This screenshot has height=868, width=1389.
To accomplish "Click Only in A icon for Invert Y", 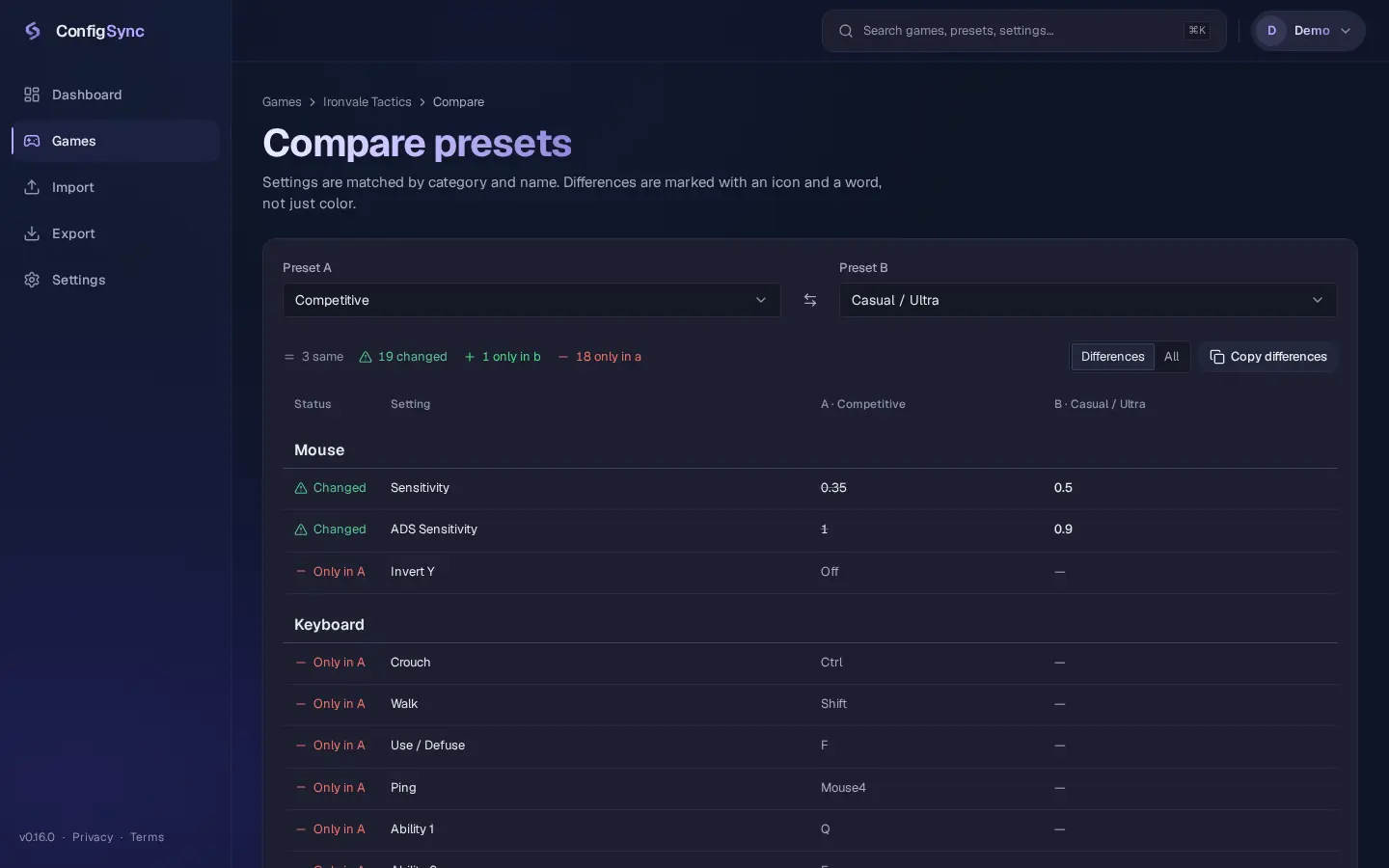I will coord(301,572).
